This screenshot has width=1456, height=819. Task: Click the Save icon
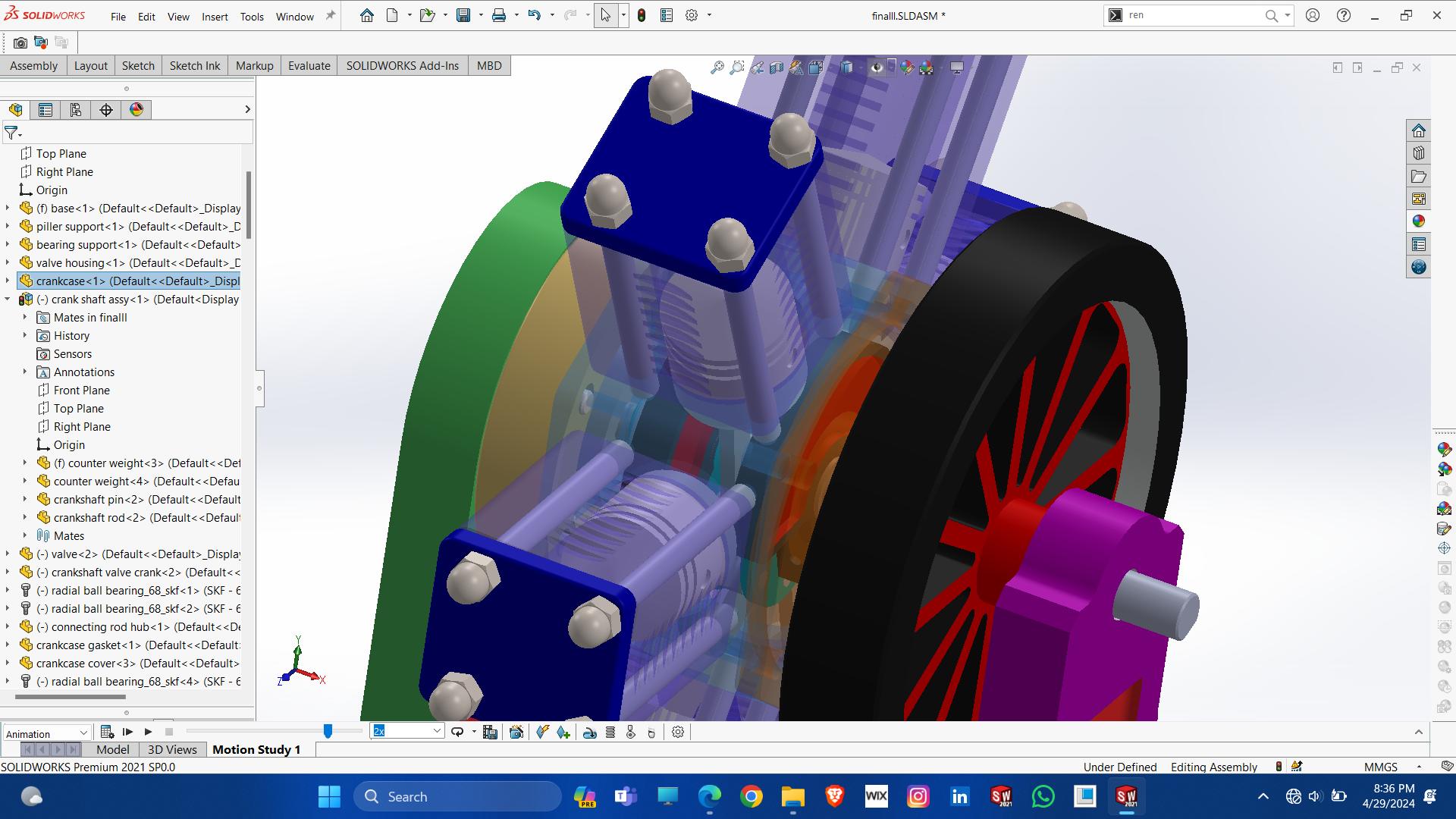pos(463,15)
